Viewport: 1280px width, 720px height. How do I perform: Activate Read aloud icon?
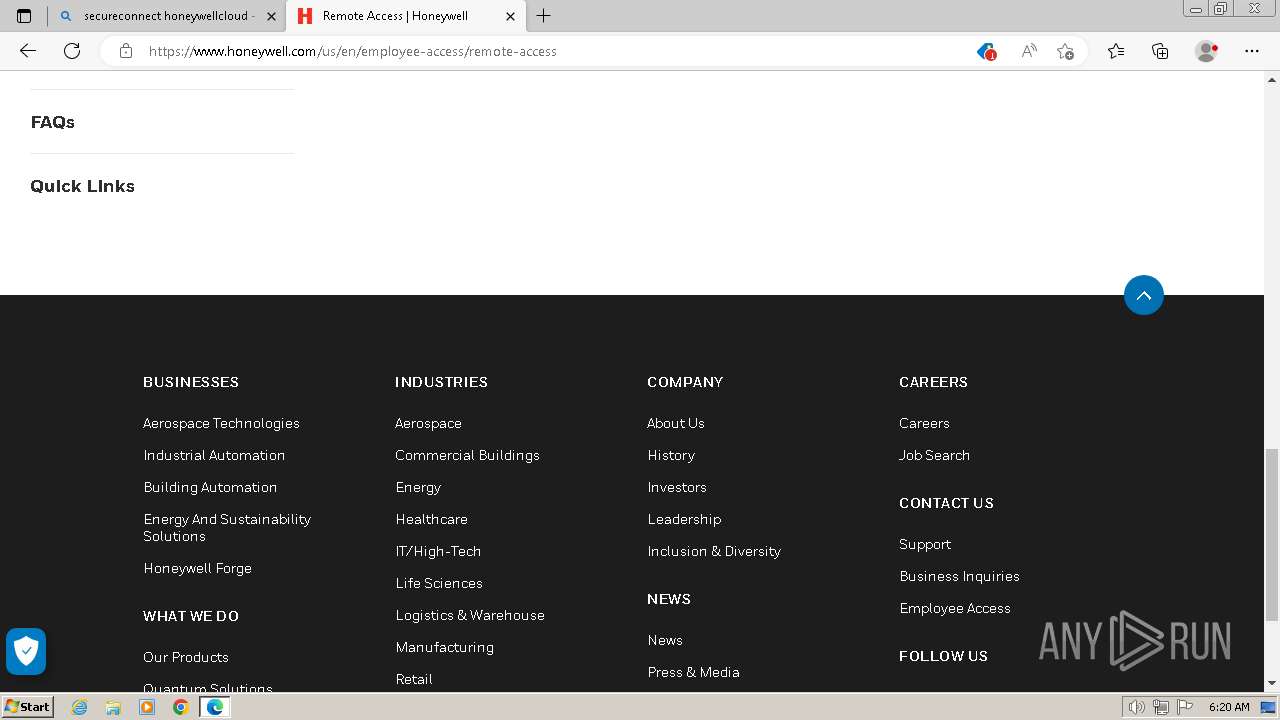click(1028, 51)
